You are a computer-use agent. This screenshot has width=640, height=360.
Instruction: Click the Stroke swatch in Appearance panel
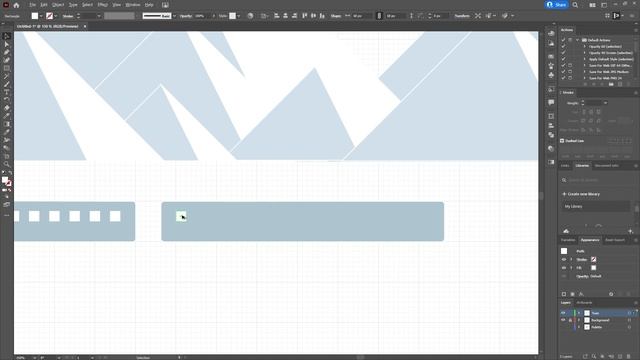(x=593, y=260)
